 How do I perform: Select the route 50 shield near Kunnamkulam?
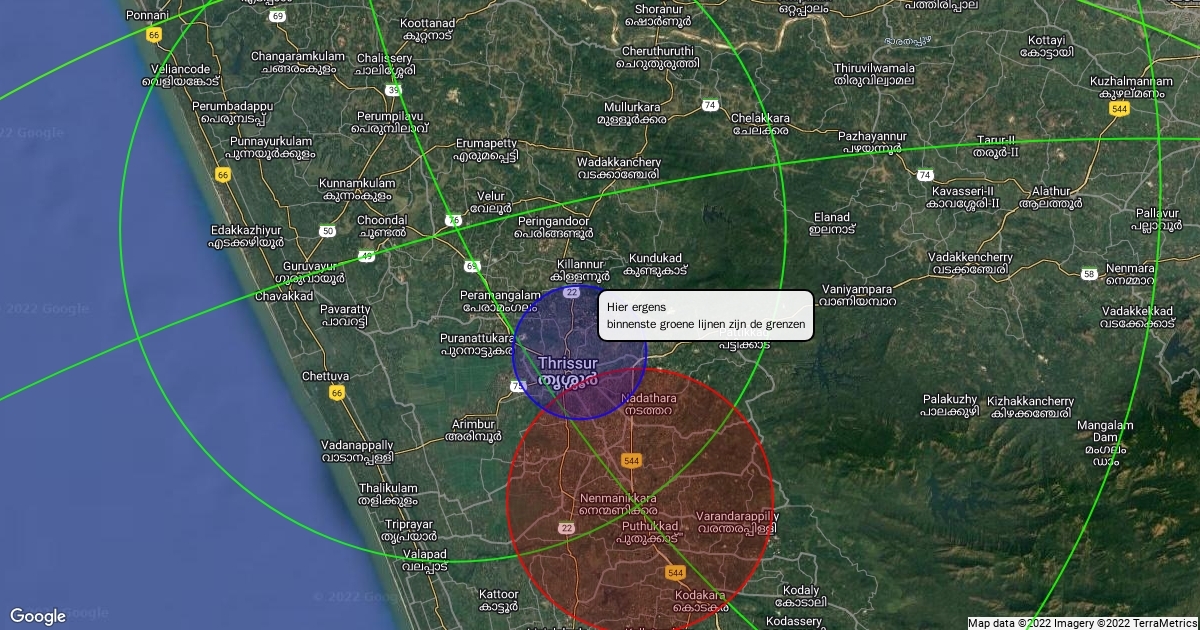tap(328, 231)
